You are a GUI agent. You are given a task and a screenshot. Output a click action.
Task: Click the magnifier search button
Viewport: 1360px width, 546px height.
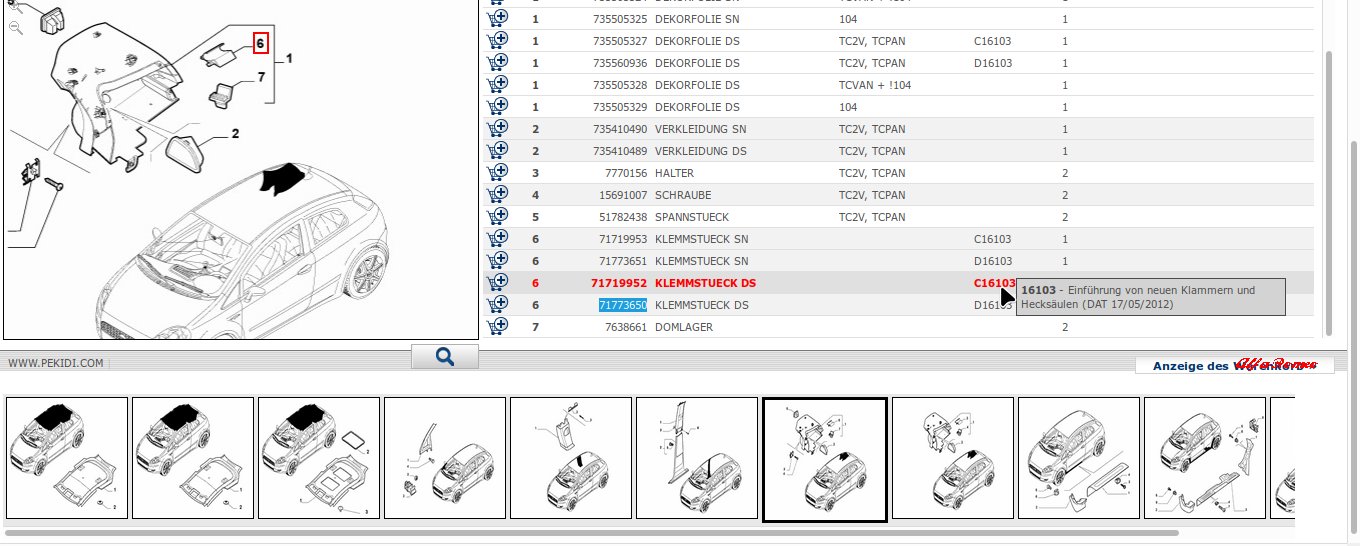click(445, 357)
